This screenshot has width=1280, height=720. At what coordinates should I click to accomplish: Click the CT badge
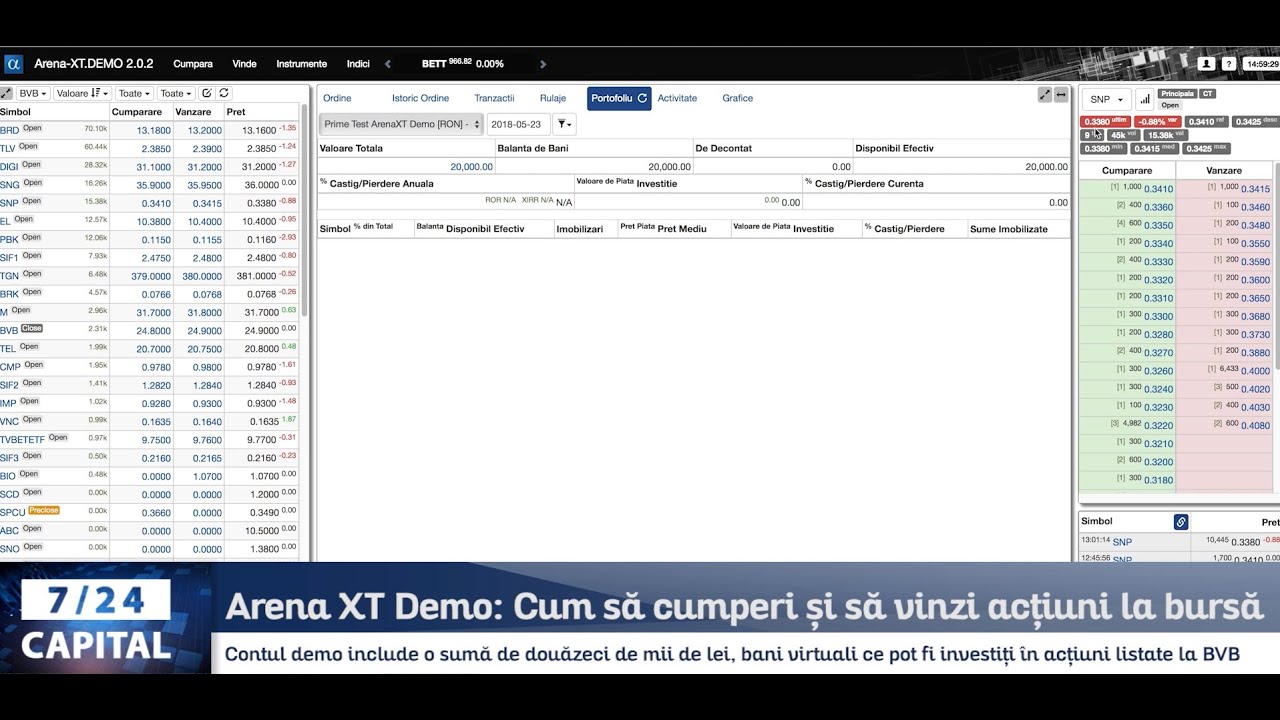(x=1207, y=94)
